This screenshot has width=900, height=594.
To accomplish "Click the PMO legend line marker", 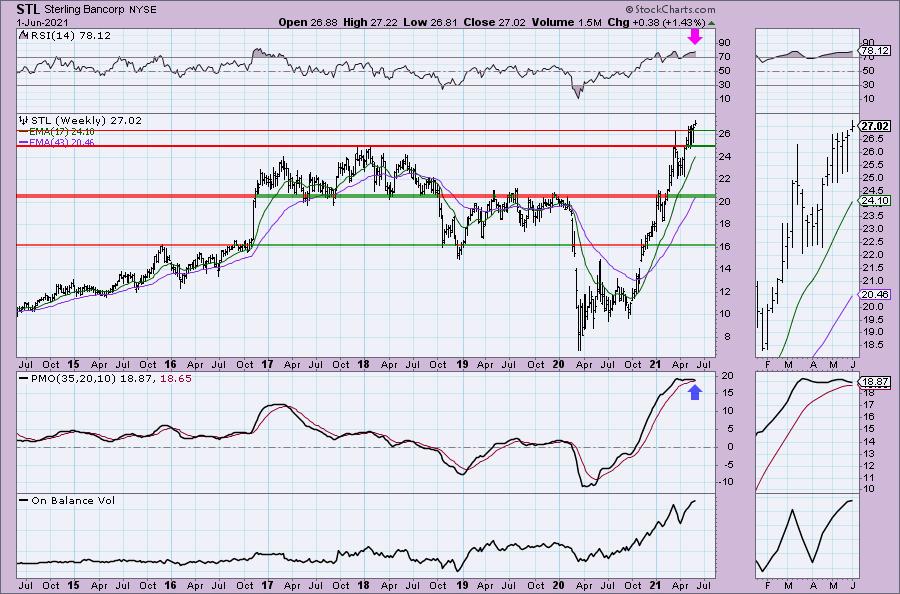I will [x=24, y=379].
